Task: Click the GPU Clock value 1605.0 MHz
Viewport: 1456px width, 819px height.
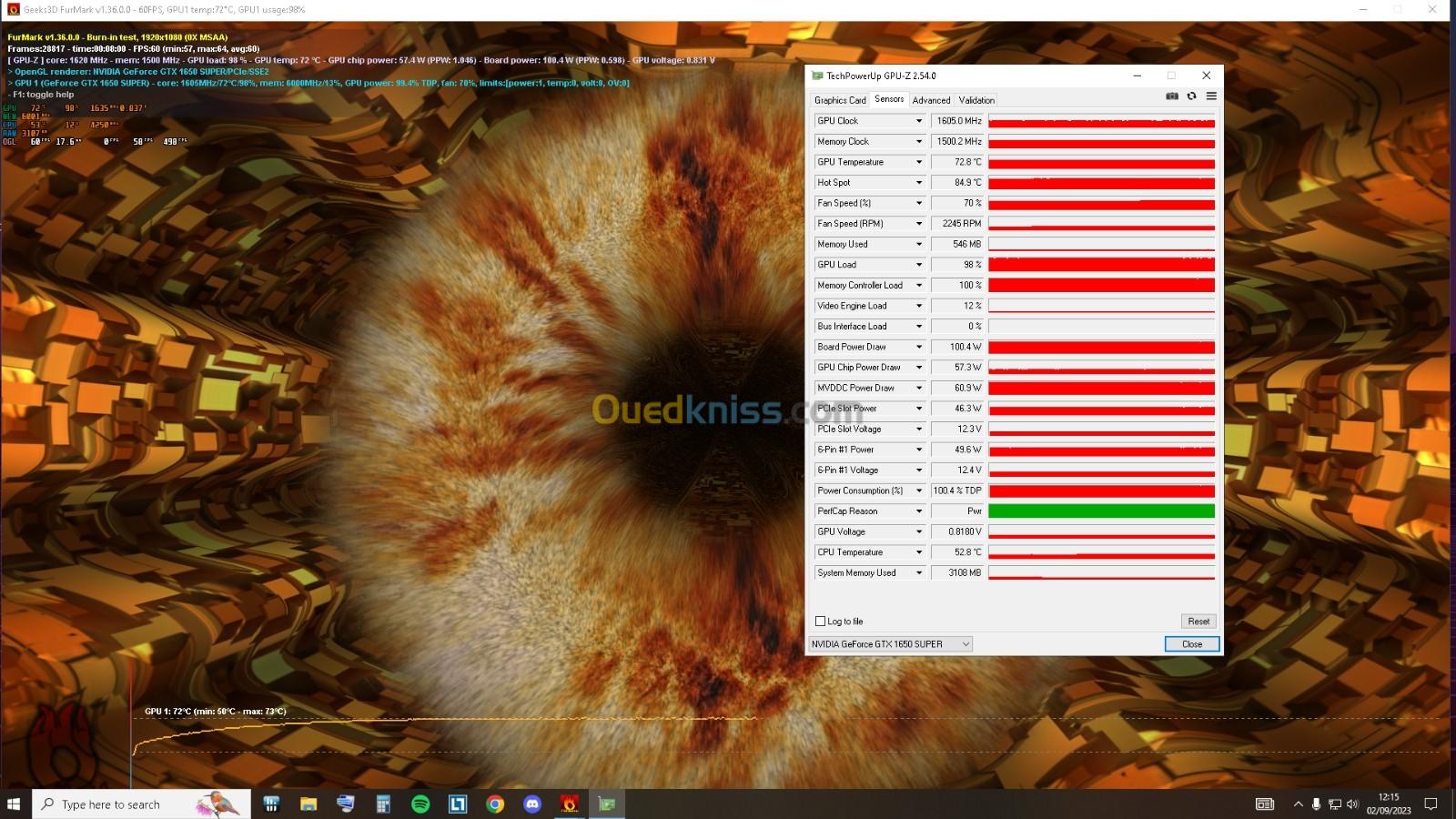Action: [959, 121]
